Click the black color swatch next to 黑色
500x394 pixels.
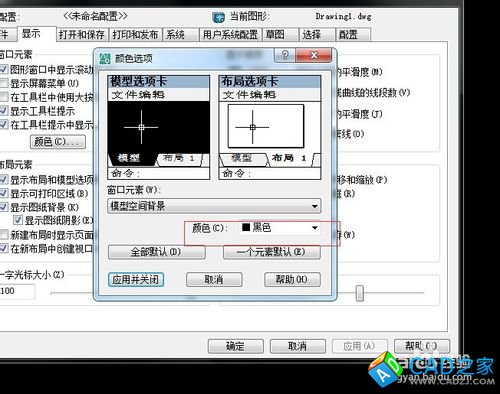pyautogui.click(x=246, y=227)
